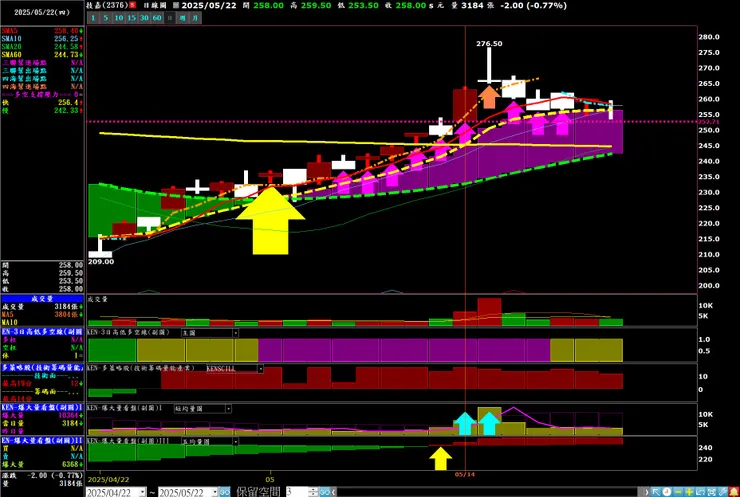Select the 10-minute chart interval

pyautogui.click(x=118, y=18)
